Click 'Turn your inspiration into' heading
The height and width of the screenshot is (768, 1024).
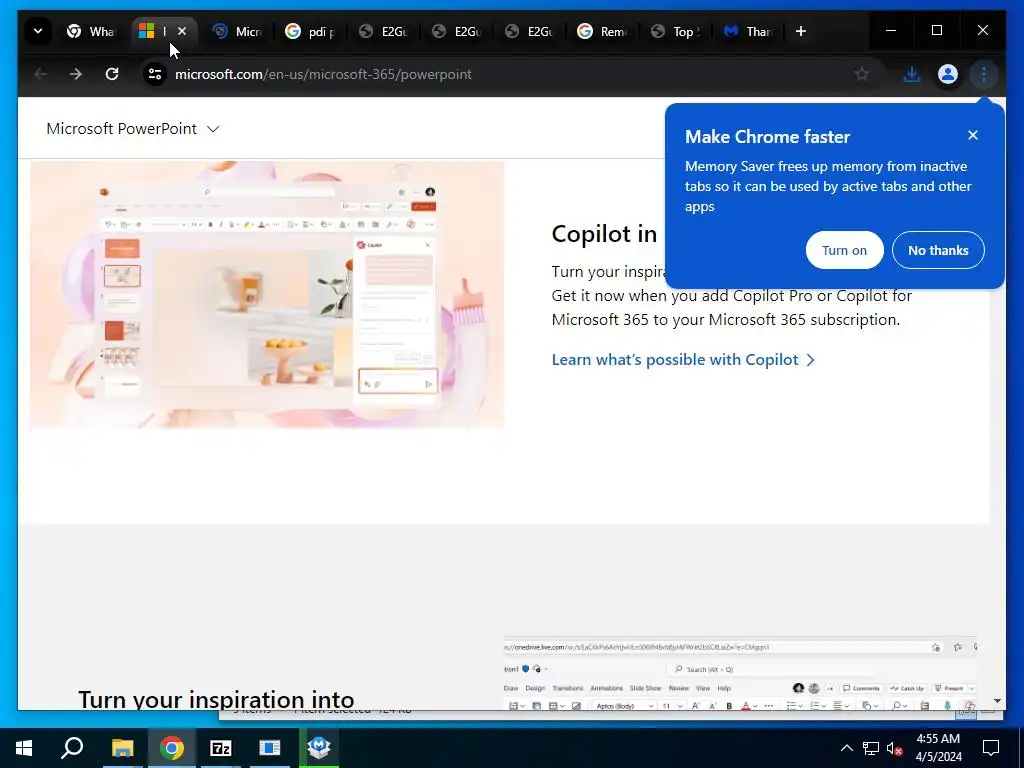(x=216, y=699)
